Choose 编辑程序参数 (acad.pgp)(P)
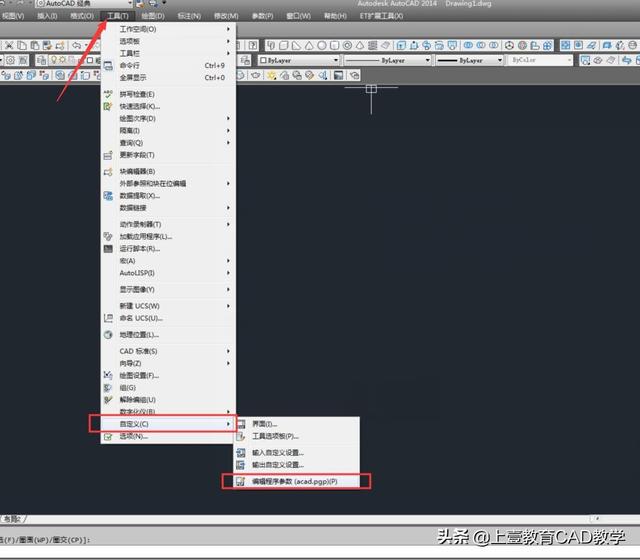 click(297, 481)
